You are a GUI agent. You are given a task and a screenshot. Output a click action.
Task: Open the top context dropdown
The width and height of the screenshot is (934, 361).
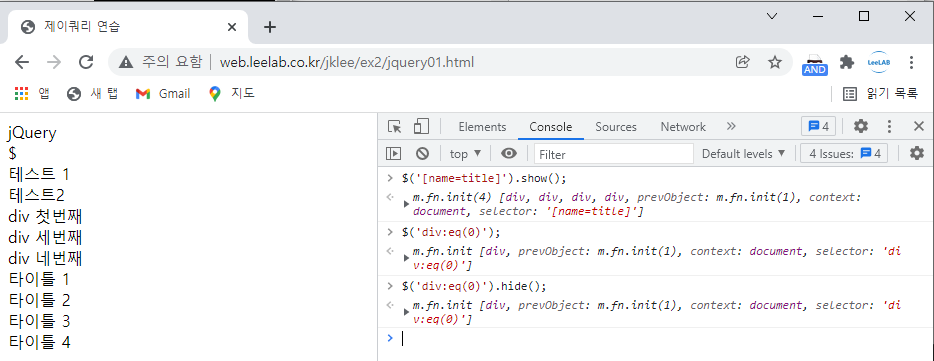465,154
